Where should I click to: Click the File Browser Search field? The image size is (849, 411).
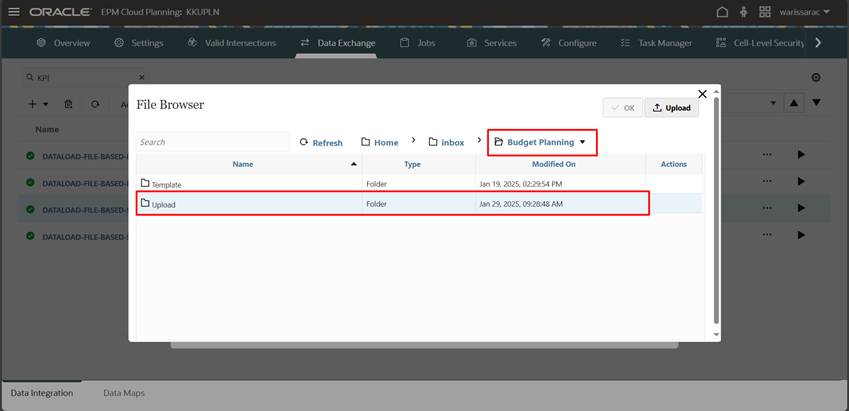click(x=212, y=142)
